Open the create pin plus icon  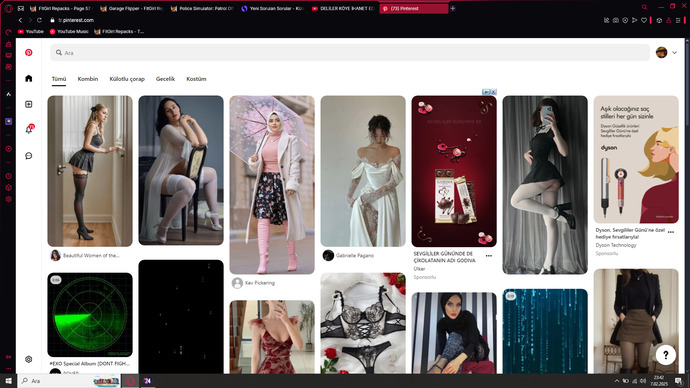pyautogui.click(x=29, y=104)
